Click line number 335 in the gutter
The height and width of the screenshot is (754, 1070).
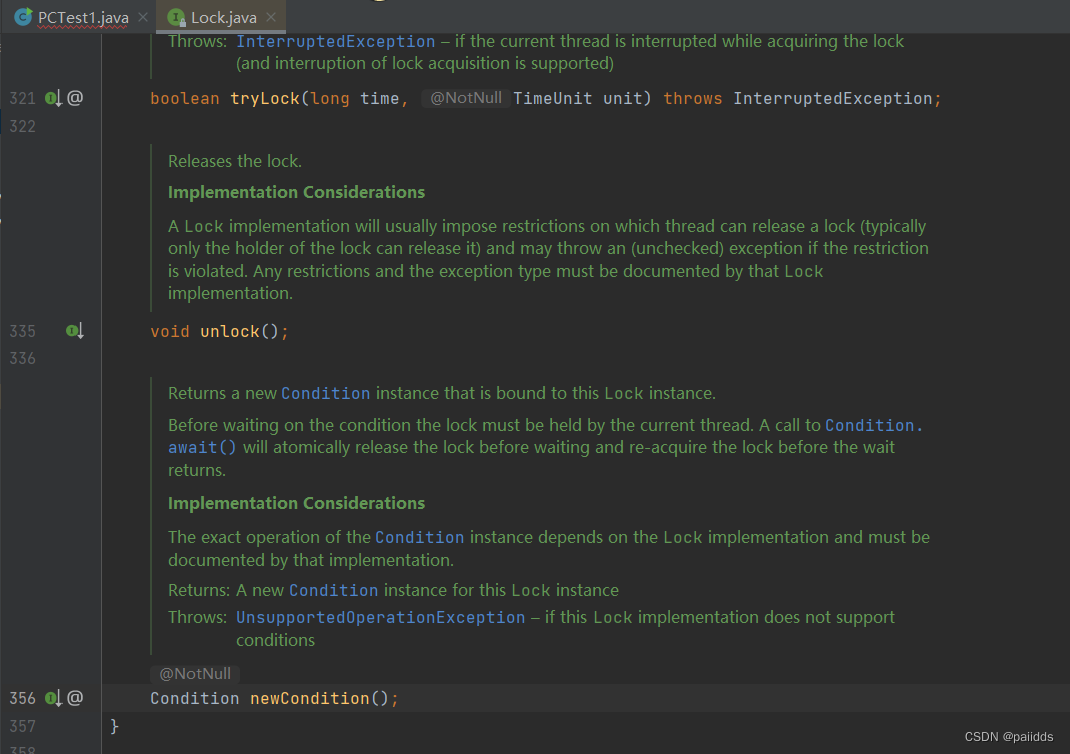point(22,331)
